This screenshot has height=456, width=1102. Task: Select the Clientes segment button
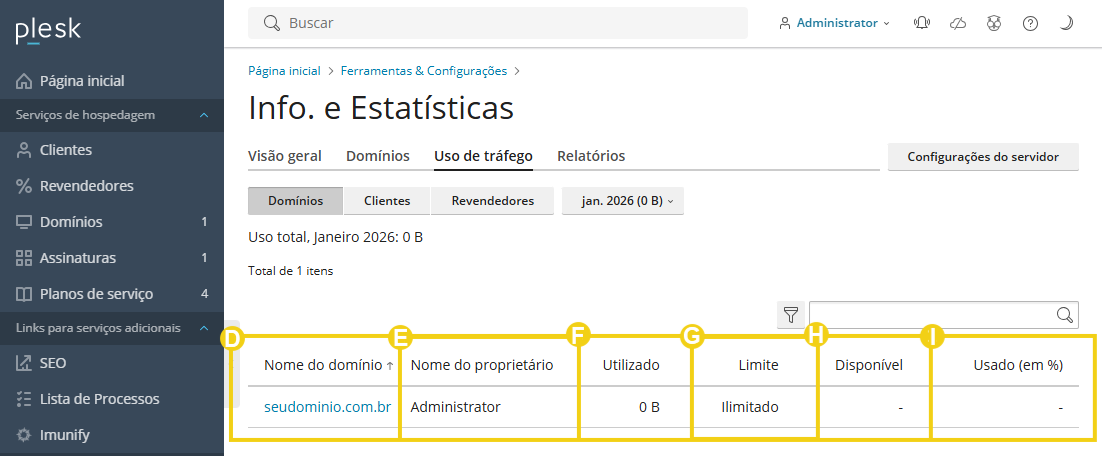pos(387,201)
